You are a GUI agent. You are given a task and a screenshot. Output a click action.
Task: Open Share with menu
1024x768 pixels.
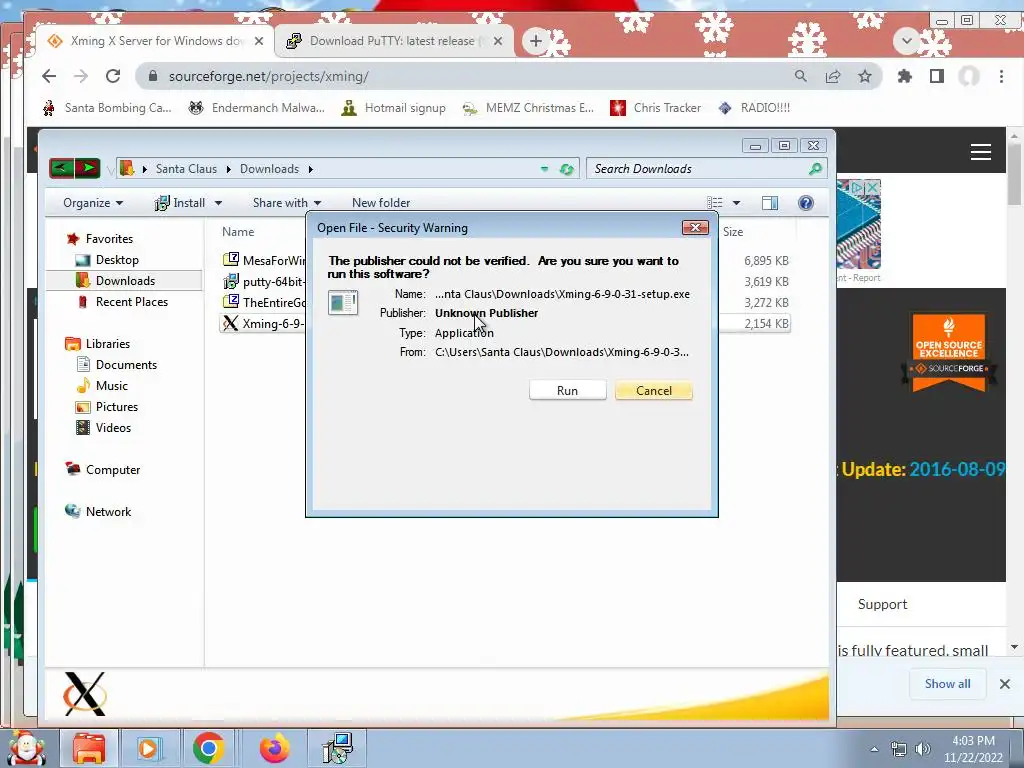pyautogui.click(x=287, y=202)
